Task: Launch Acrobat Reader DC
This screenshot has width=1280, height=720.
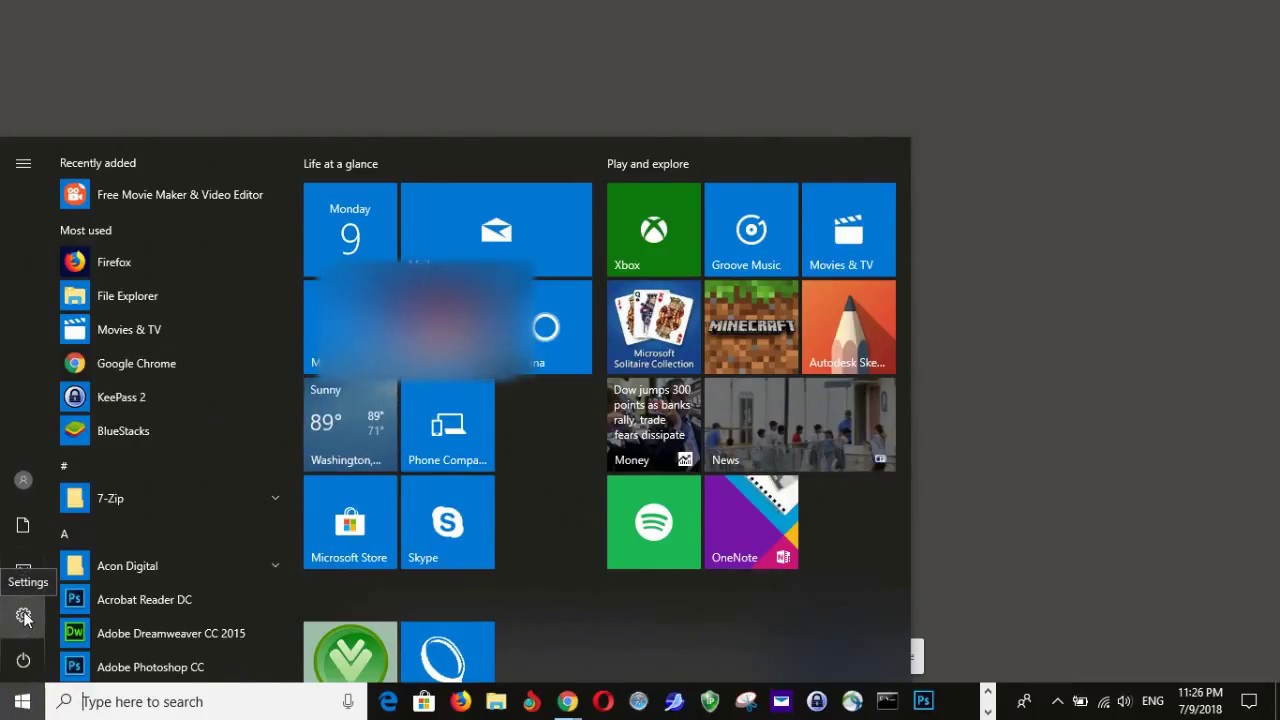Action: coord(170,600)
